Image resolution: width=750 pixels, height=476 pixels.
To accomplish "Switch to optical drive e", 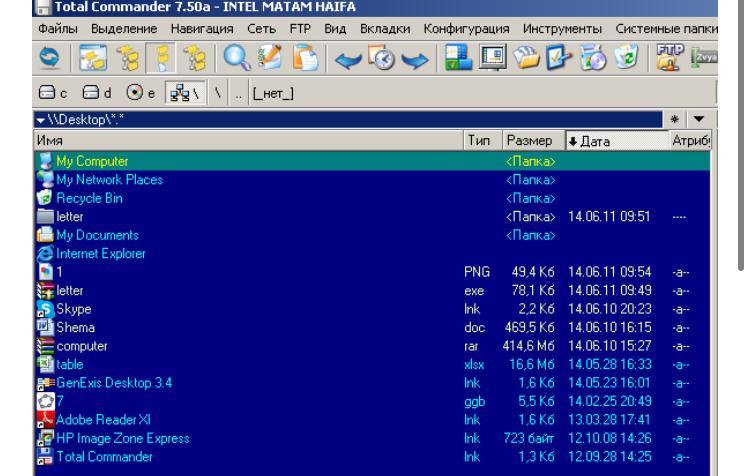I will tap(141, 93).
